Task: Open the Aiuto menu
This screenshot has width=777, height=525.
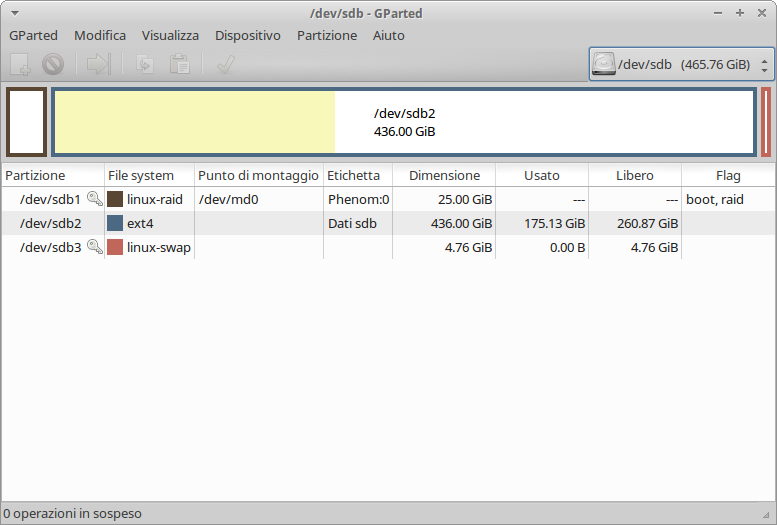Action: click(x=389, y=35)
